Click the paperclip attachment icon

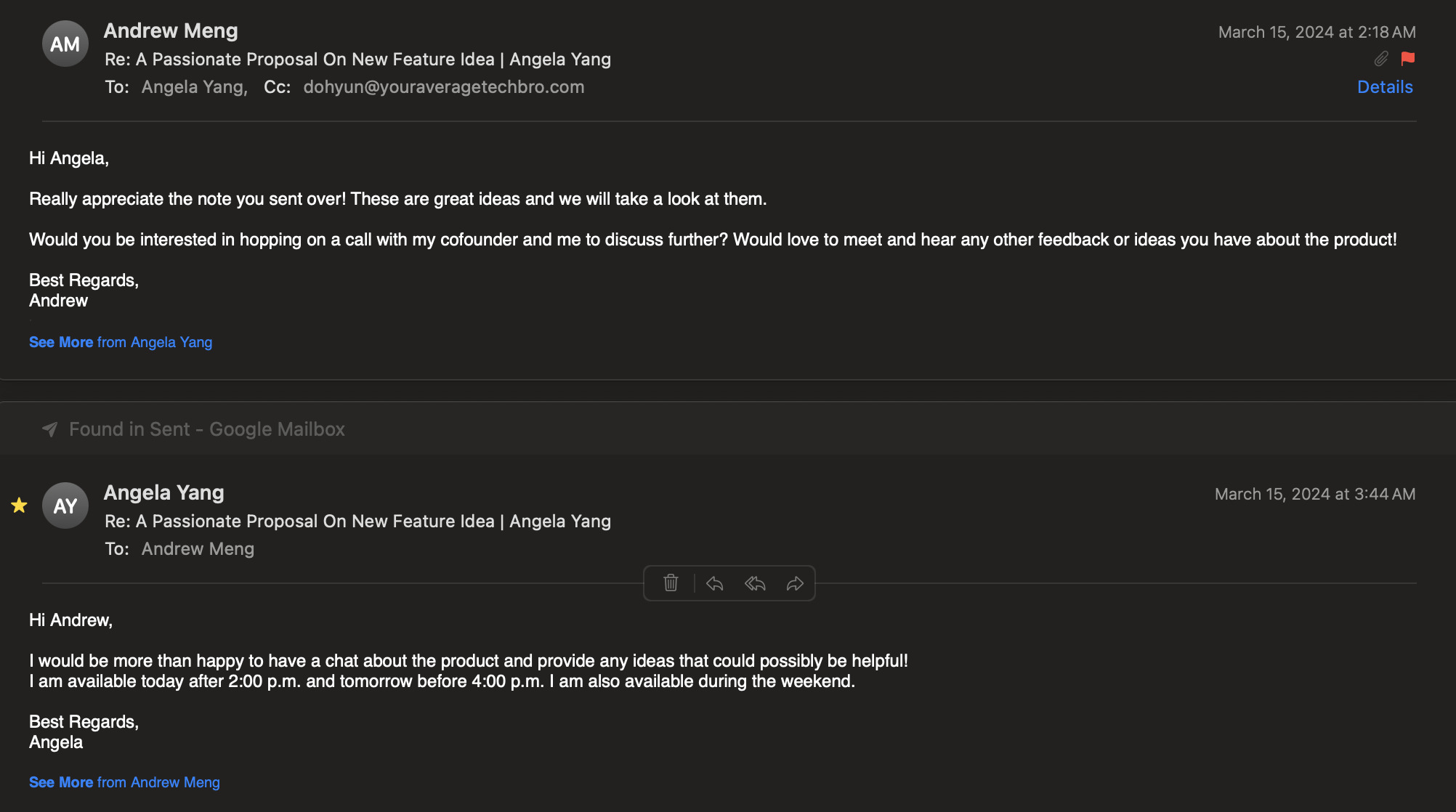pyautogui.click(x=1380, y=59)
